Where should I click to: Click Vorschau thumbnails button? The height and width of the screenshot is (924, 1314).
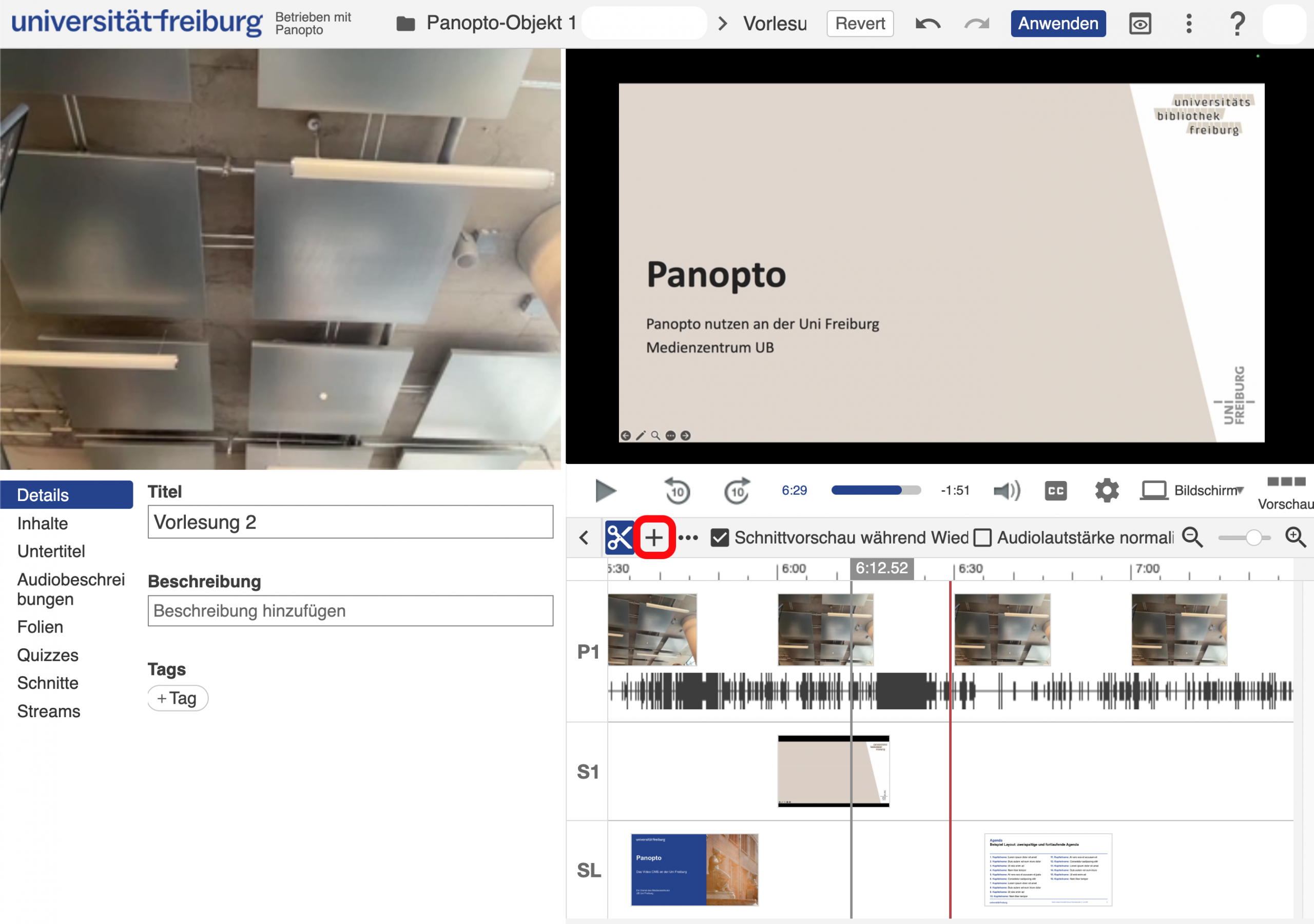pyautogui.click(x=1285, y=493)
